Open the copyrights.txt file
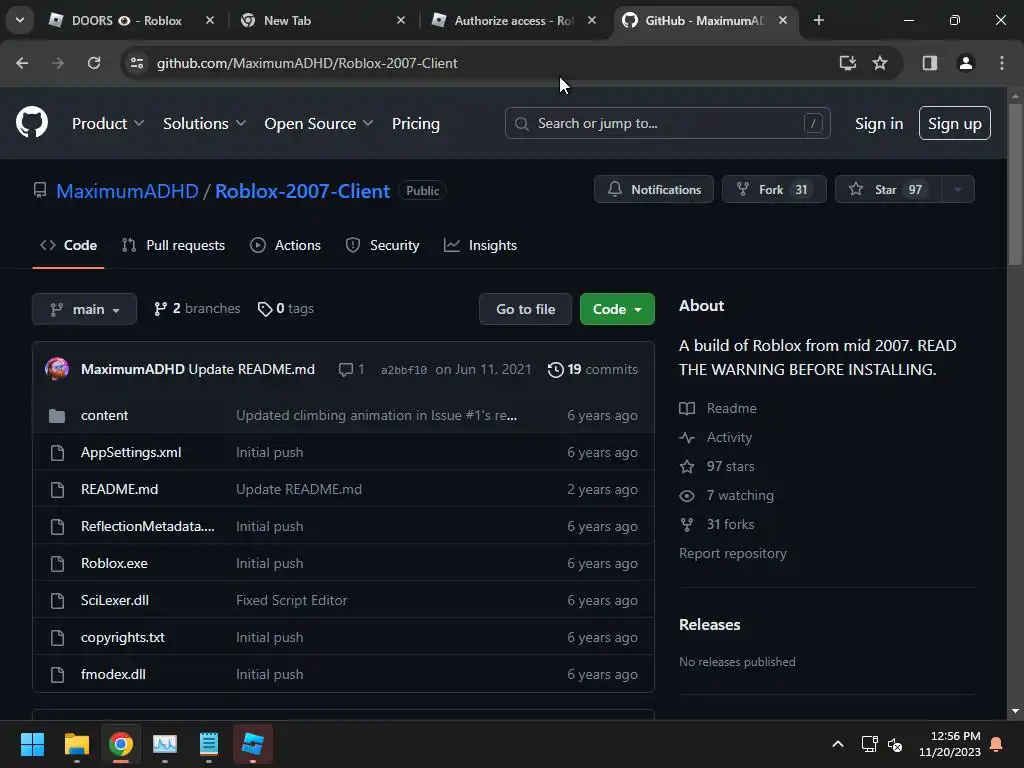1024x768 pixels. [123, 637]
